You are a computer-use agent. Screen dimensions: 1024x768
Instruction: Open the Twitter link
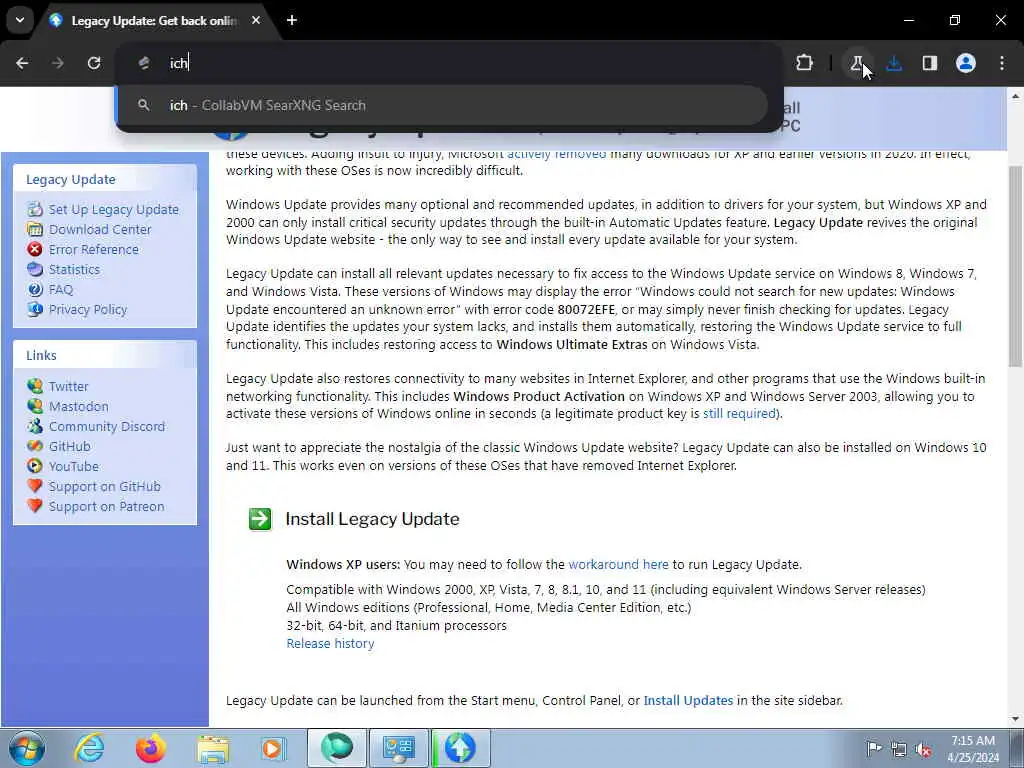pyautogui.click(x=69, y=387)
